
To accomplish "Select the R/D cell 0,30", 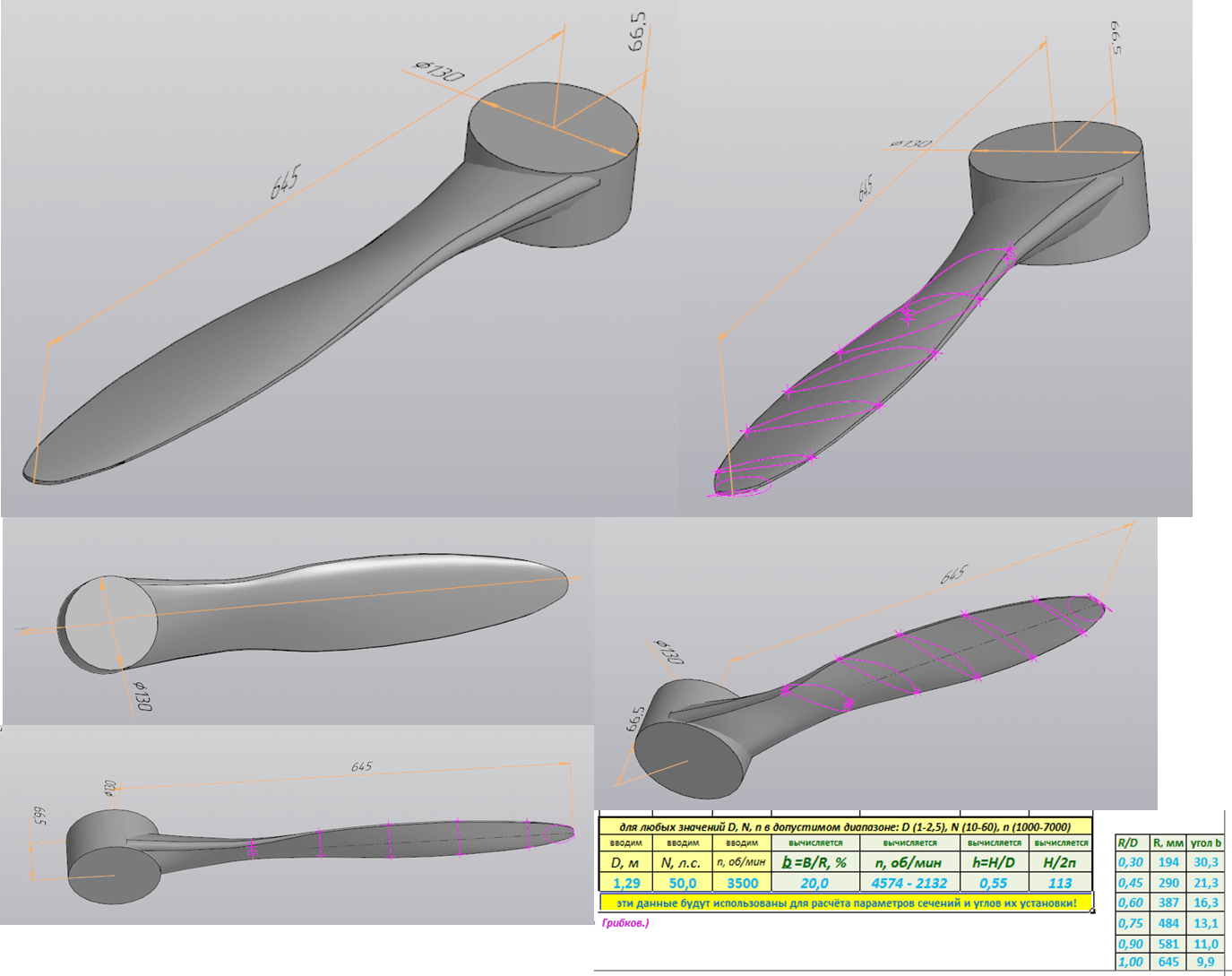I will point(1132,862).
